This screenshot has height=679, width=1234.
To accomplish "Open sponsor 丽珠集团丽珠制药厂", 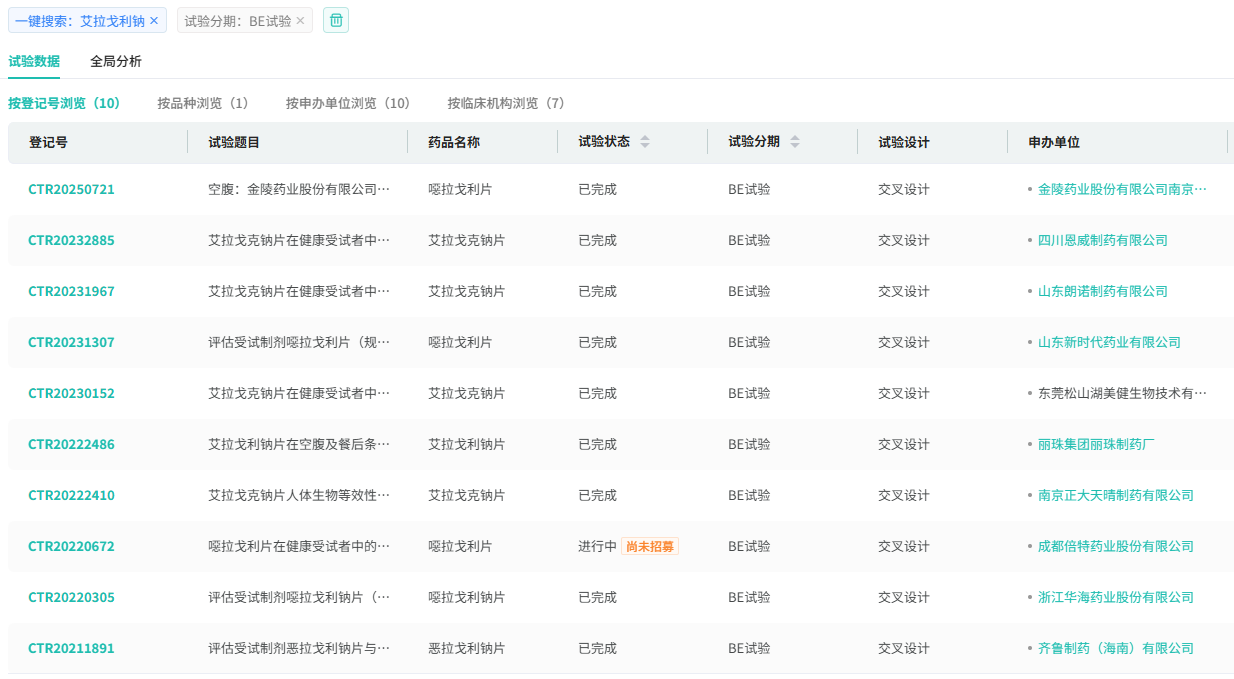I will click(x=1096, y=444).
